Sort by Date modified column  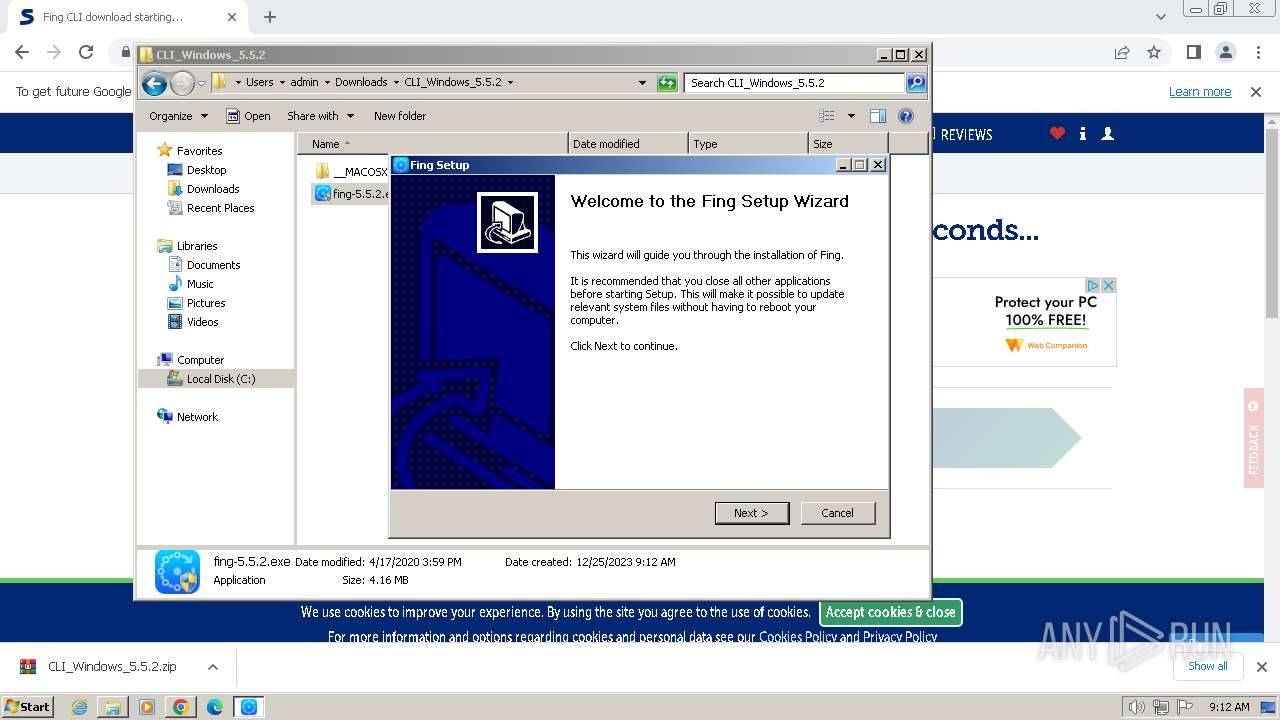click(628, 144)
